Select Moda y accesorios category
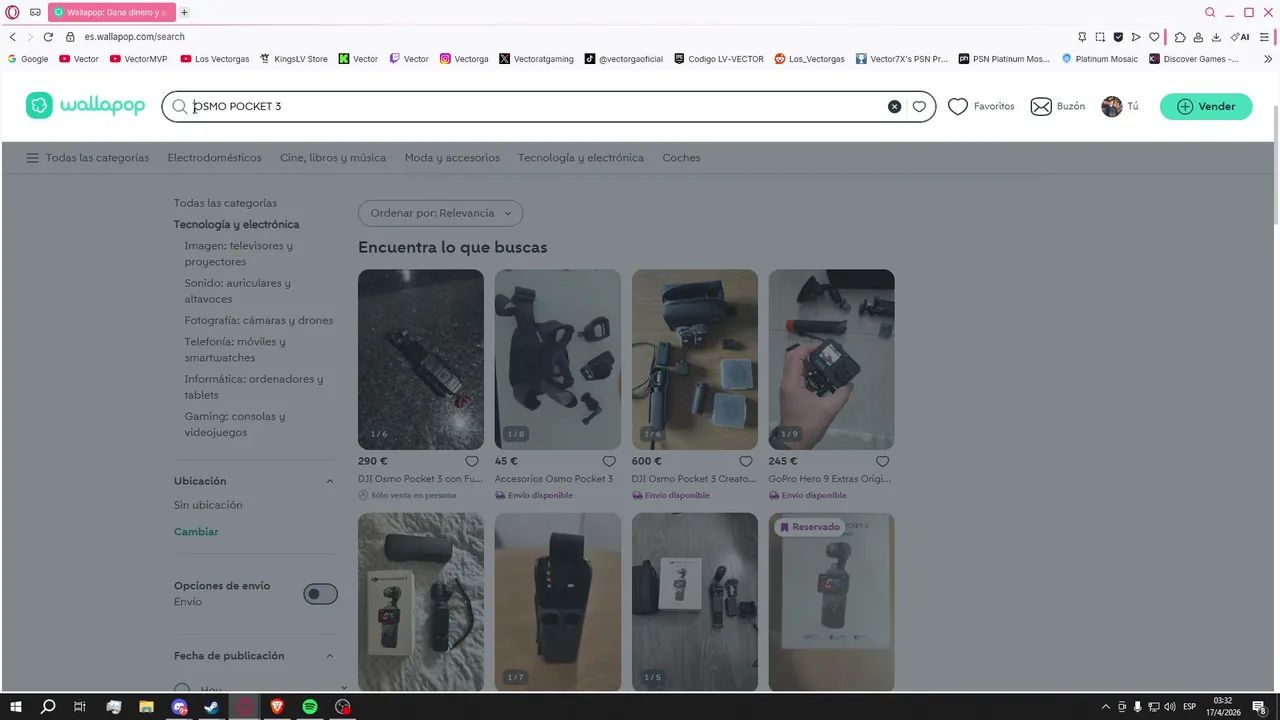 452,158
